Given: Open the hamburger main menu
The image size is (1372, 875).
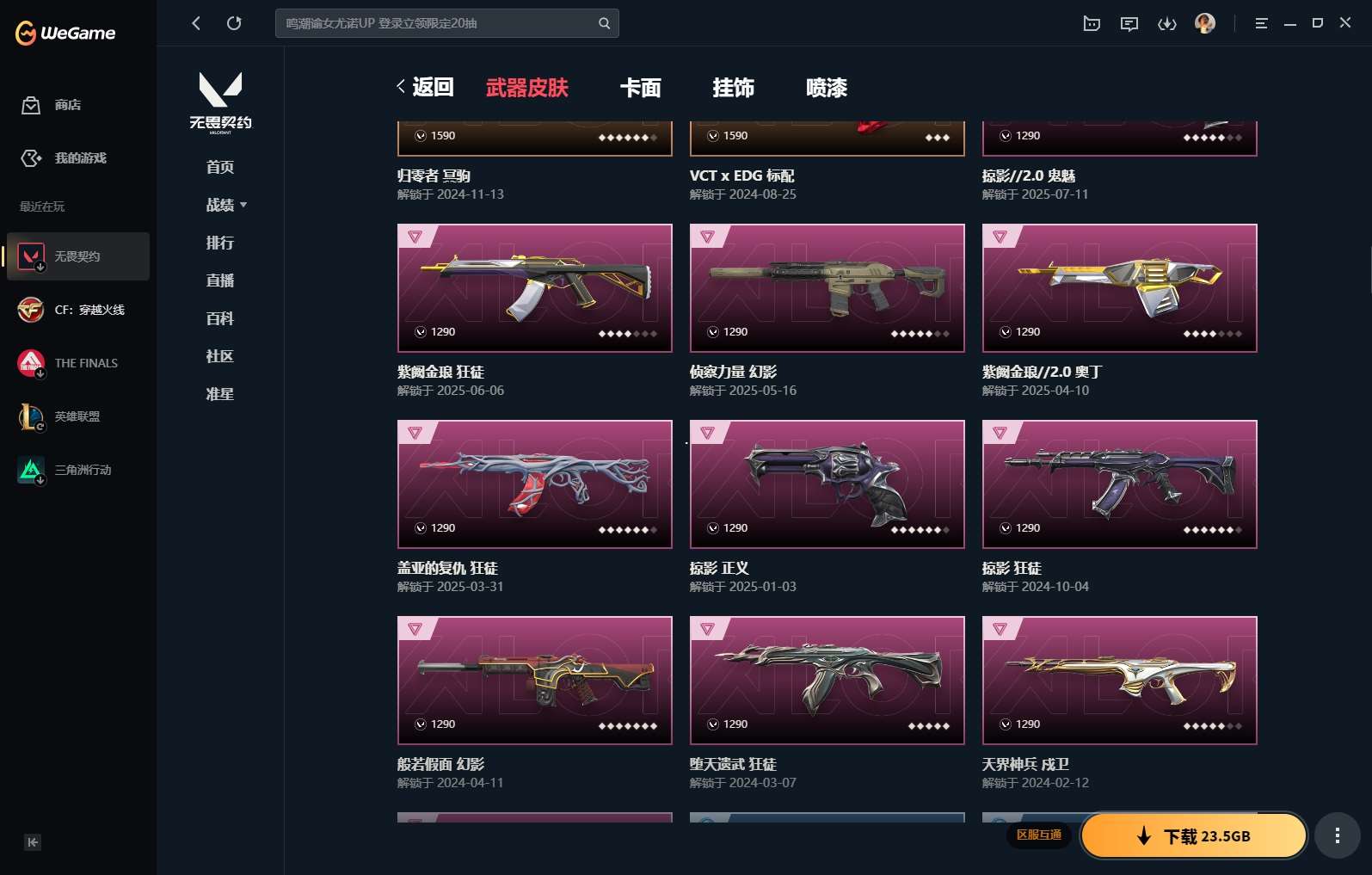Looking at the screenshot, I should click(1261, 24).
